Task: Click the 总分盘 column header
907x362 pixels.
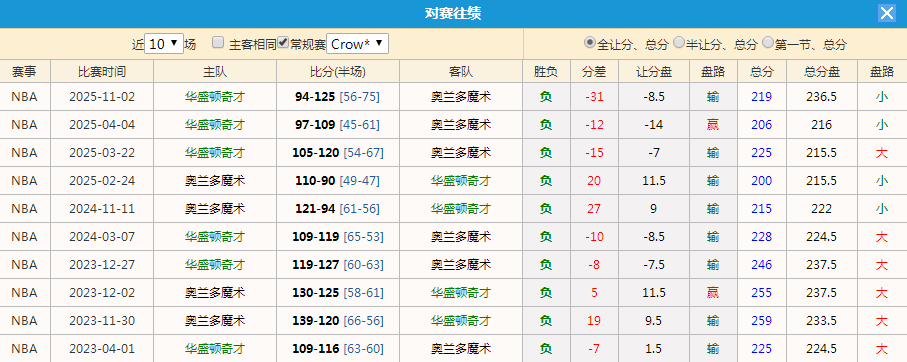Action: tap(822, 72)
